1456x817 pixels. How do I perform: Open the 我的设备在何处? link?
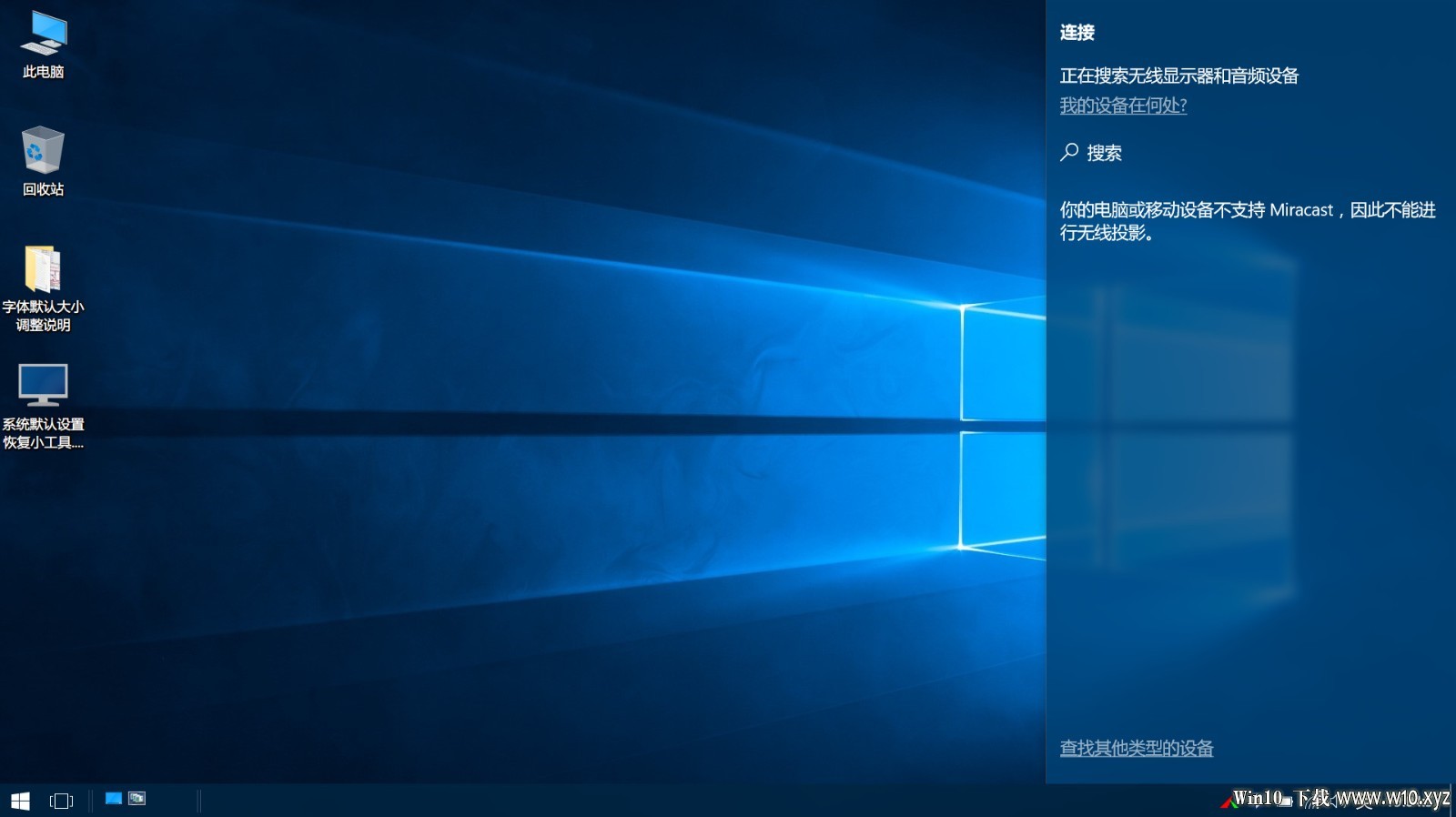coord(1123,106)
